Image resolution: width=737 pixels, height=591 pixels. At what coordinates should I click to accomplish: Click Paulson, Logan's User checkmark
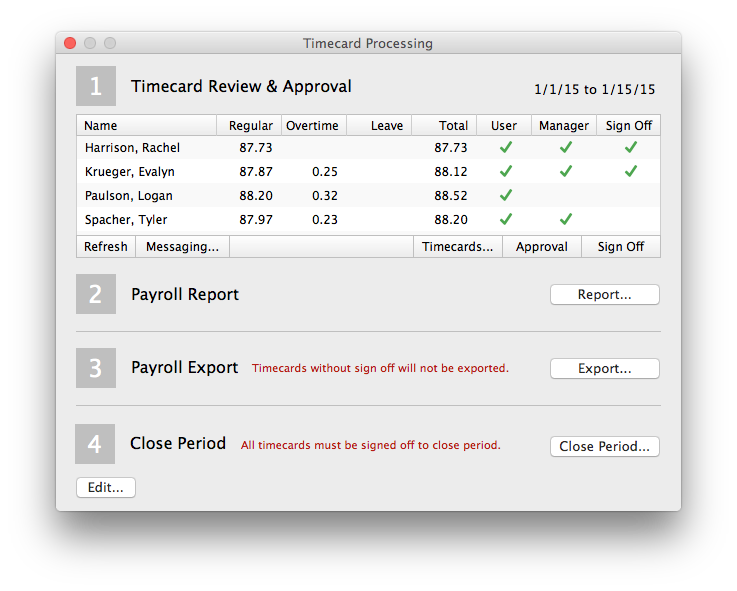click(506, 195)
